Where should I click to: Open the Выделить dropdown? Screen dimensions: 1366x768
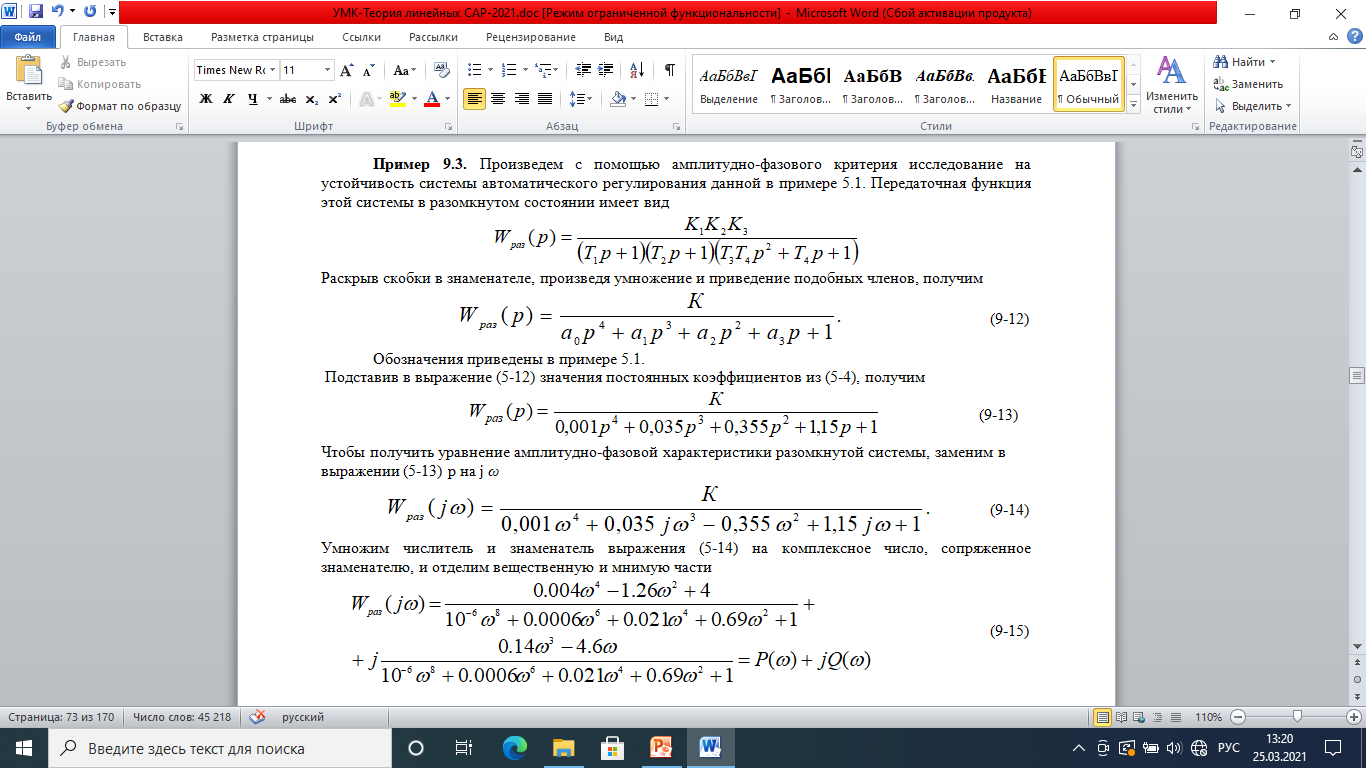click(1252, 106)
